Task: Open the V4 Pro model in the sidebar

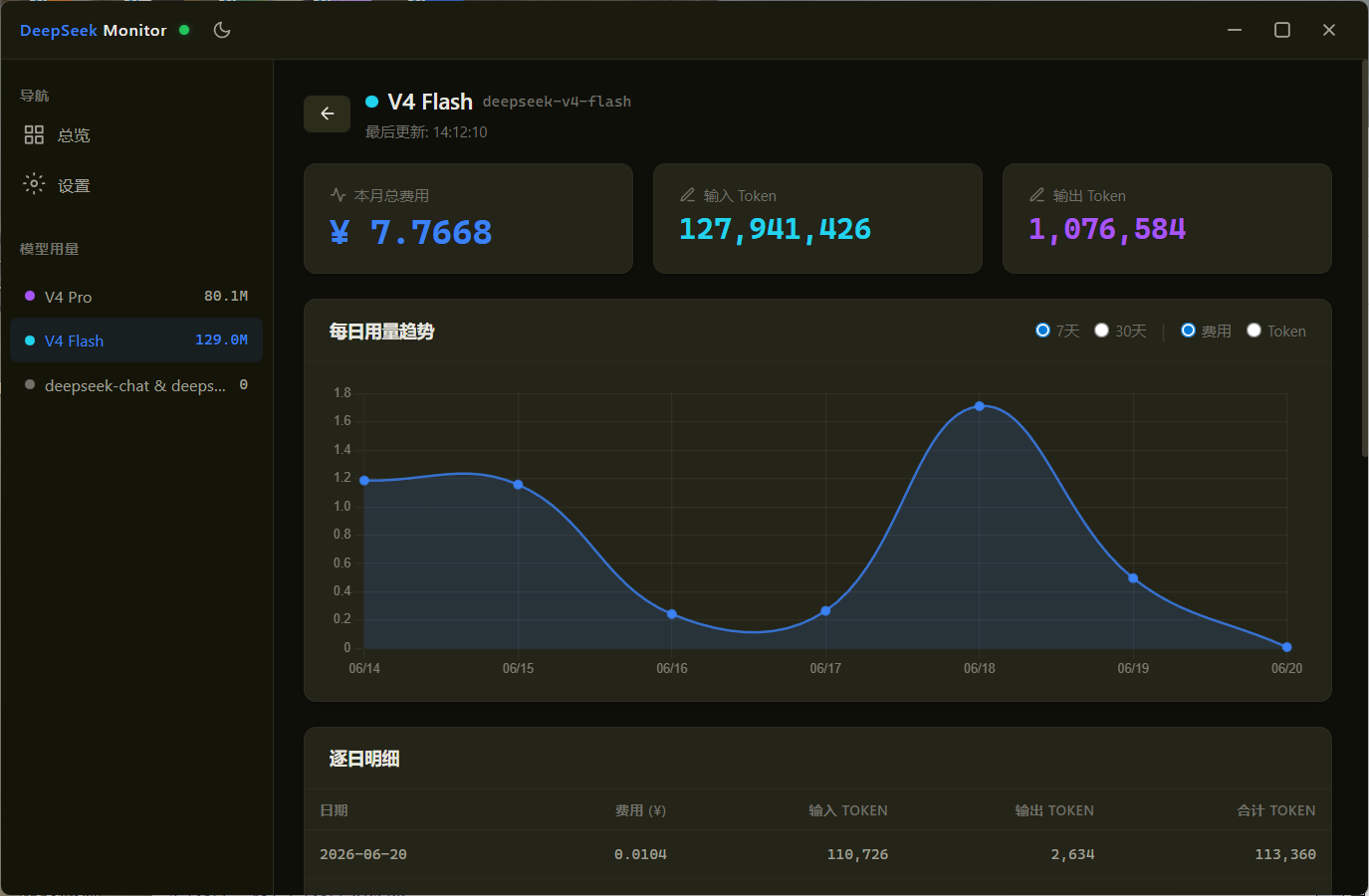Action: click(136, 297)
